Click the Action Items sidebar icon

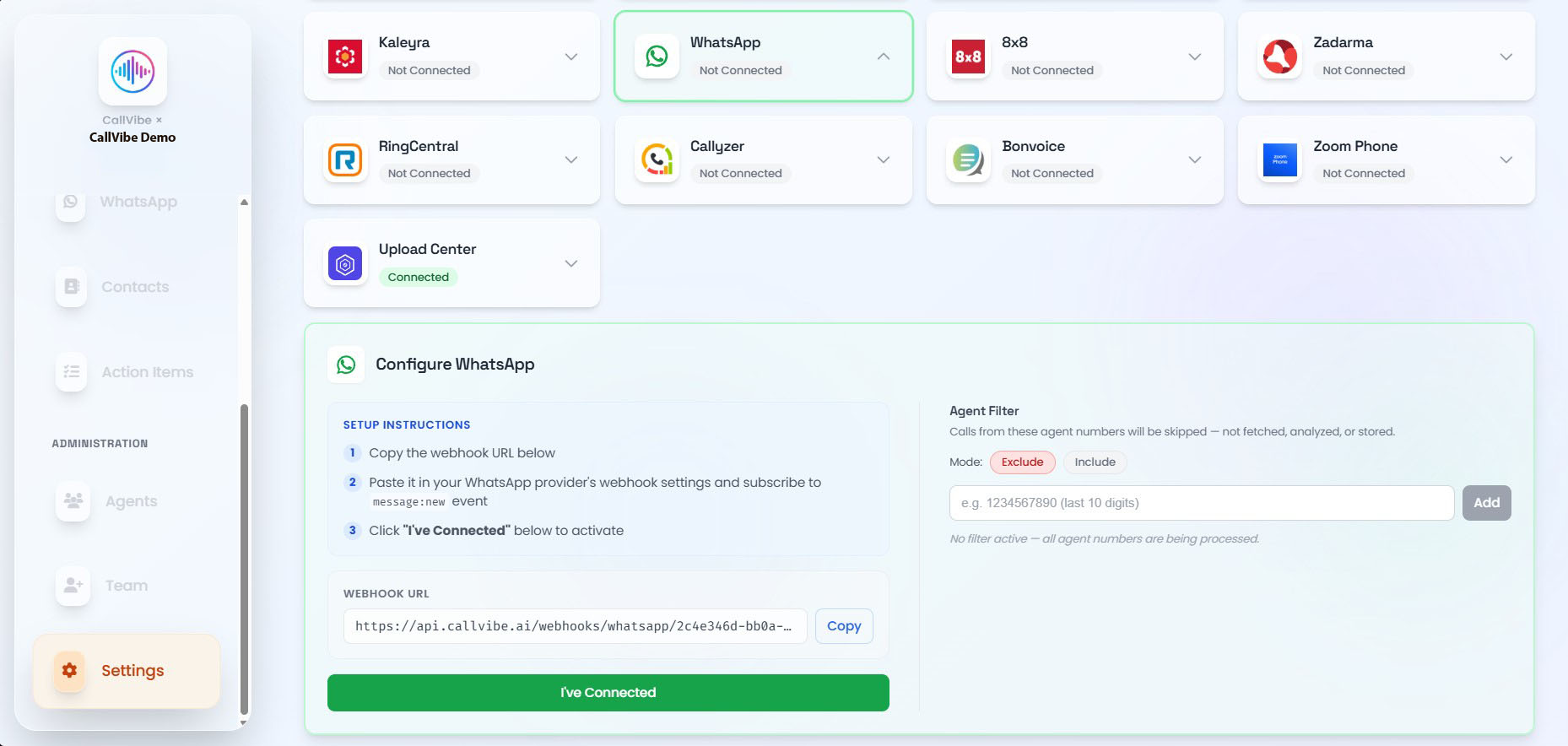point(72,372)
